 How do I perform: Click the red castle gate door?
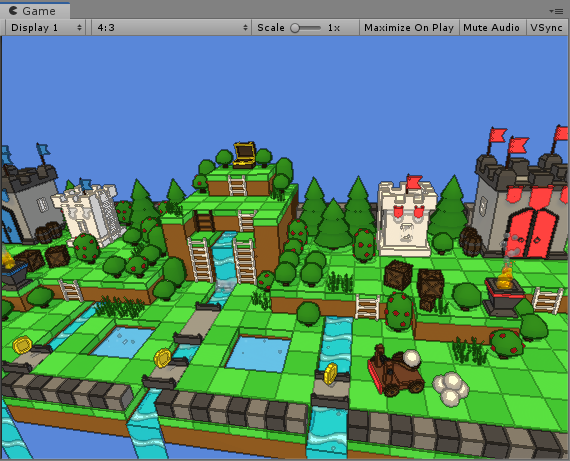coord(532,233)
